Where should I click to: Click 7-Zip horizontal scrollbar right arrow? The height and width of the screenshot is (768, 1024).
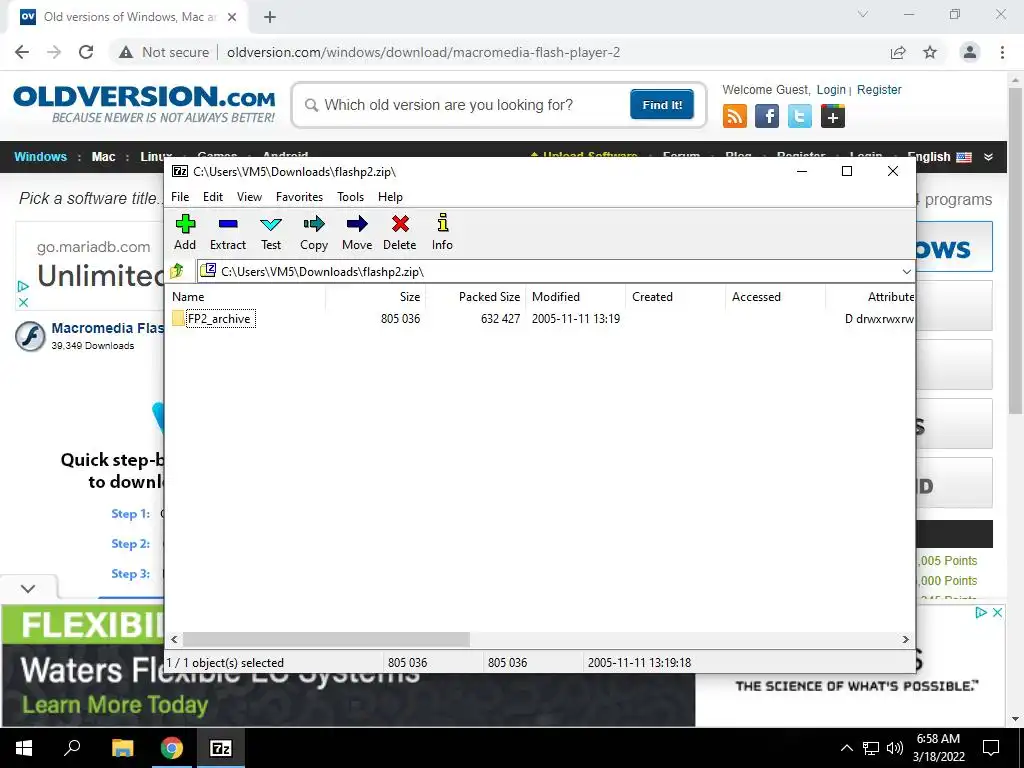tap(906, 639)
